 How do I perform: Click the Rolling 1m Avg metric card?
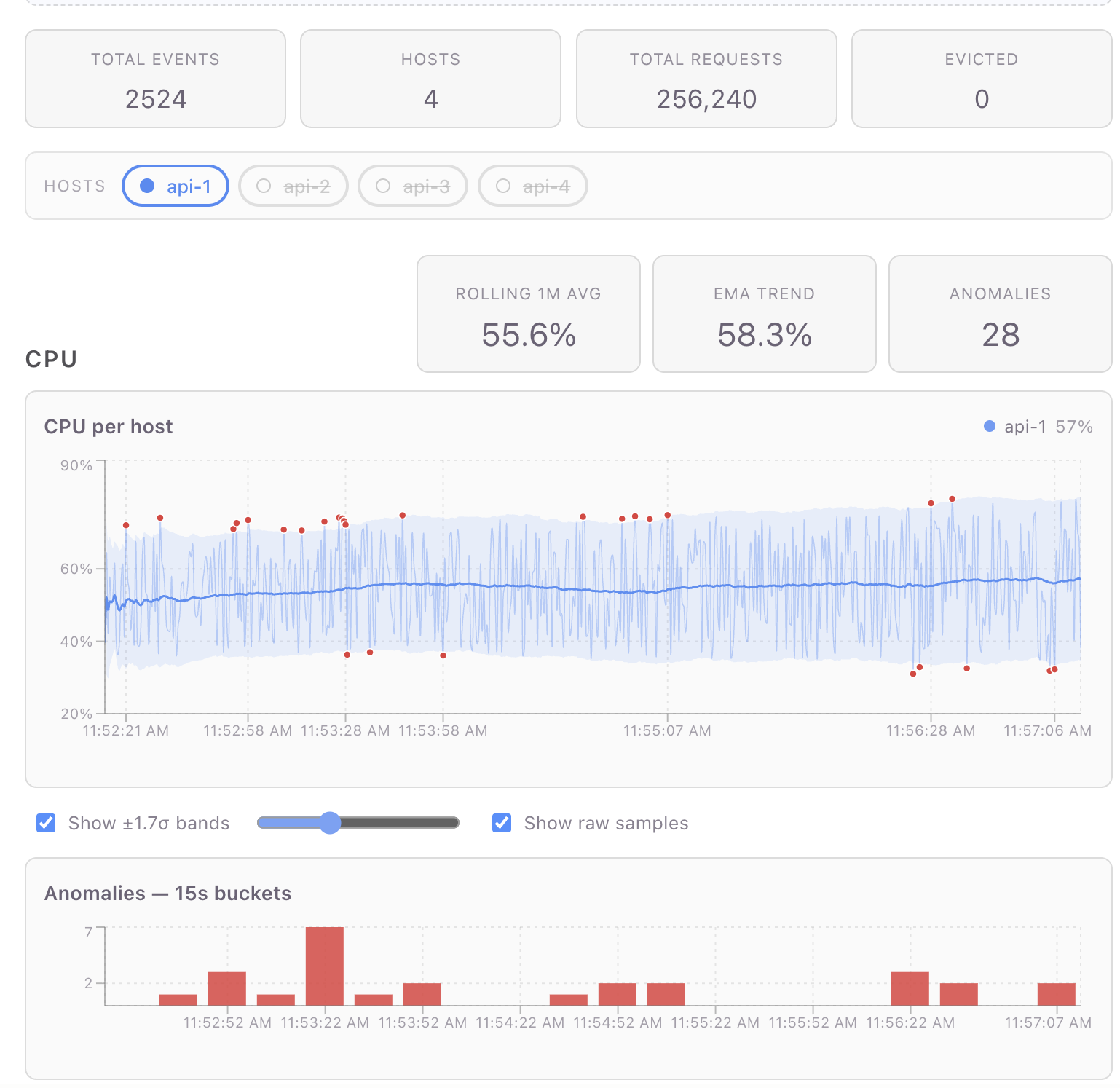tap(528, 313)
